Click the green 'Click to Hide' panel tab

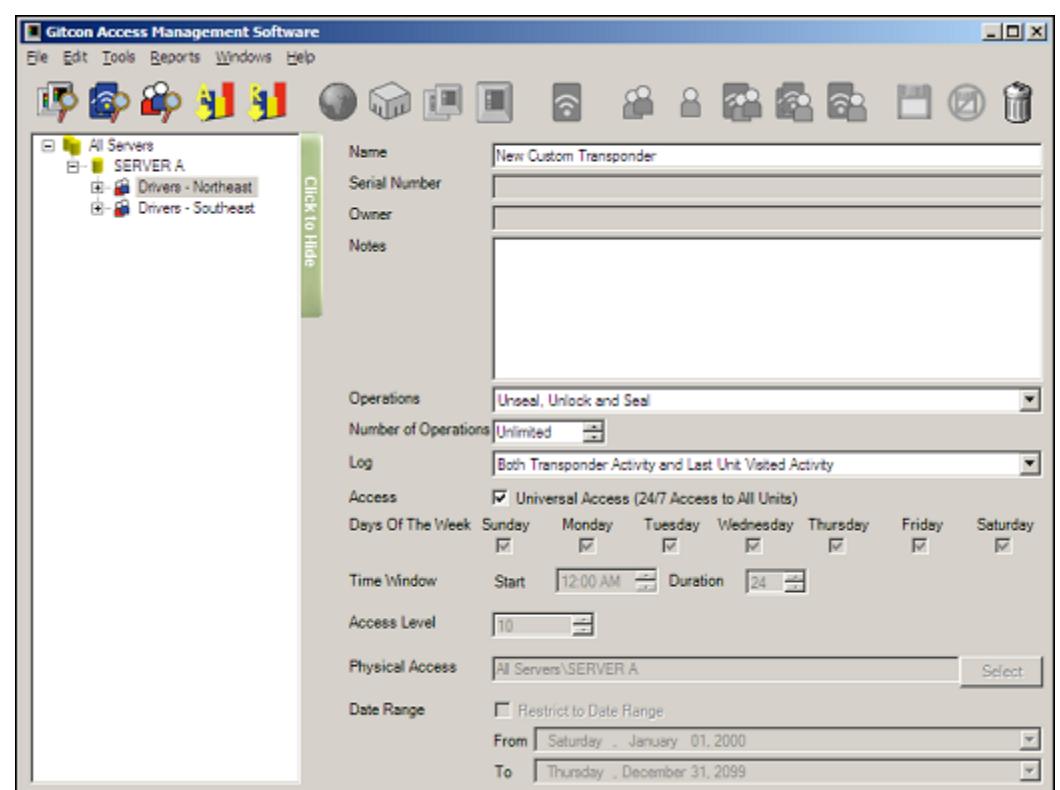pyautogui.click(x=311, y=225)
